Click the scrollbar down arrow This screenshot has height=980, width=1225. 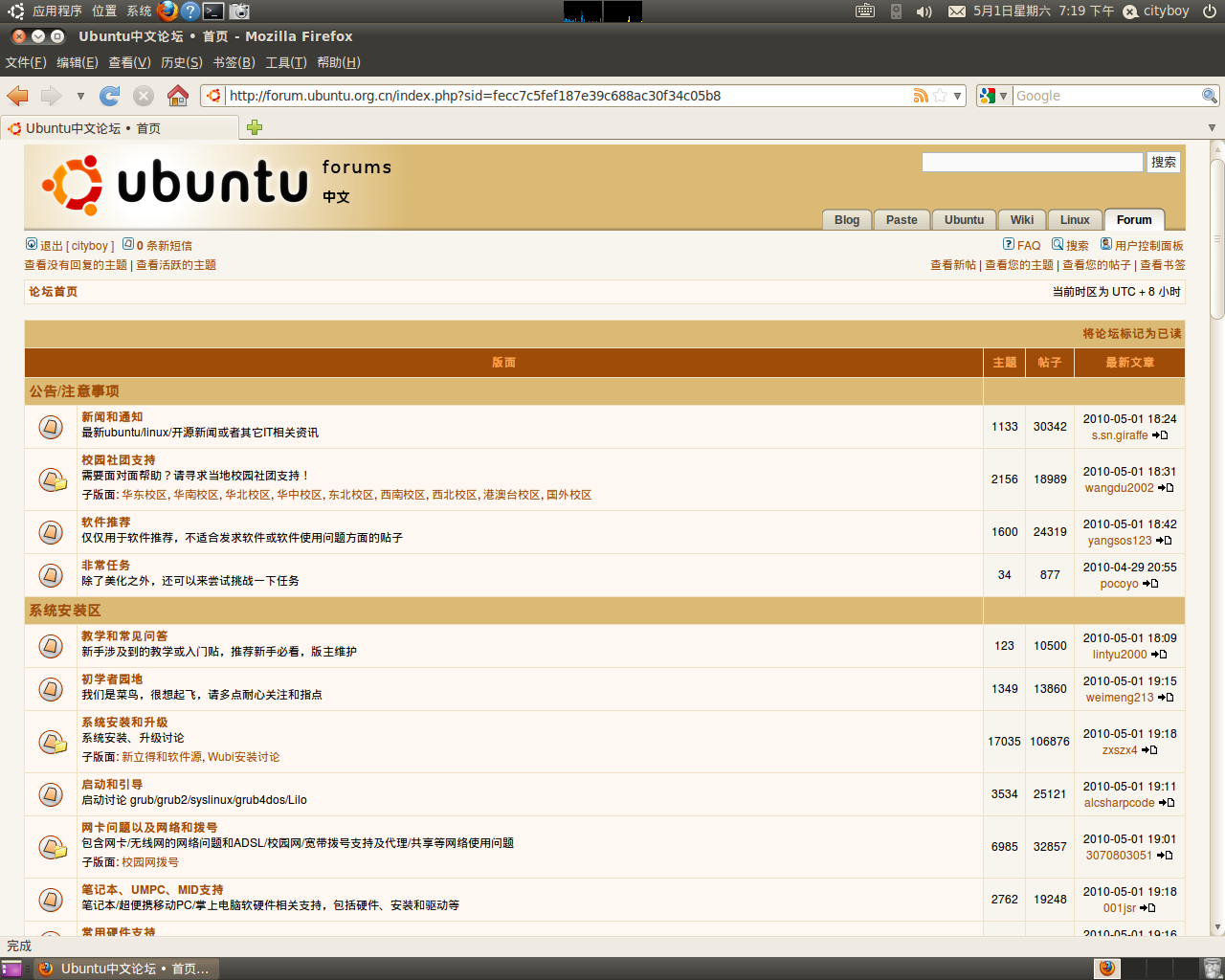(x=1217, y=927)
